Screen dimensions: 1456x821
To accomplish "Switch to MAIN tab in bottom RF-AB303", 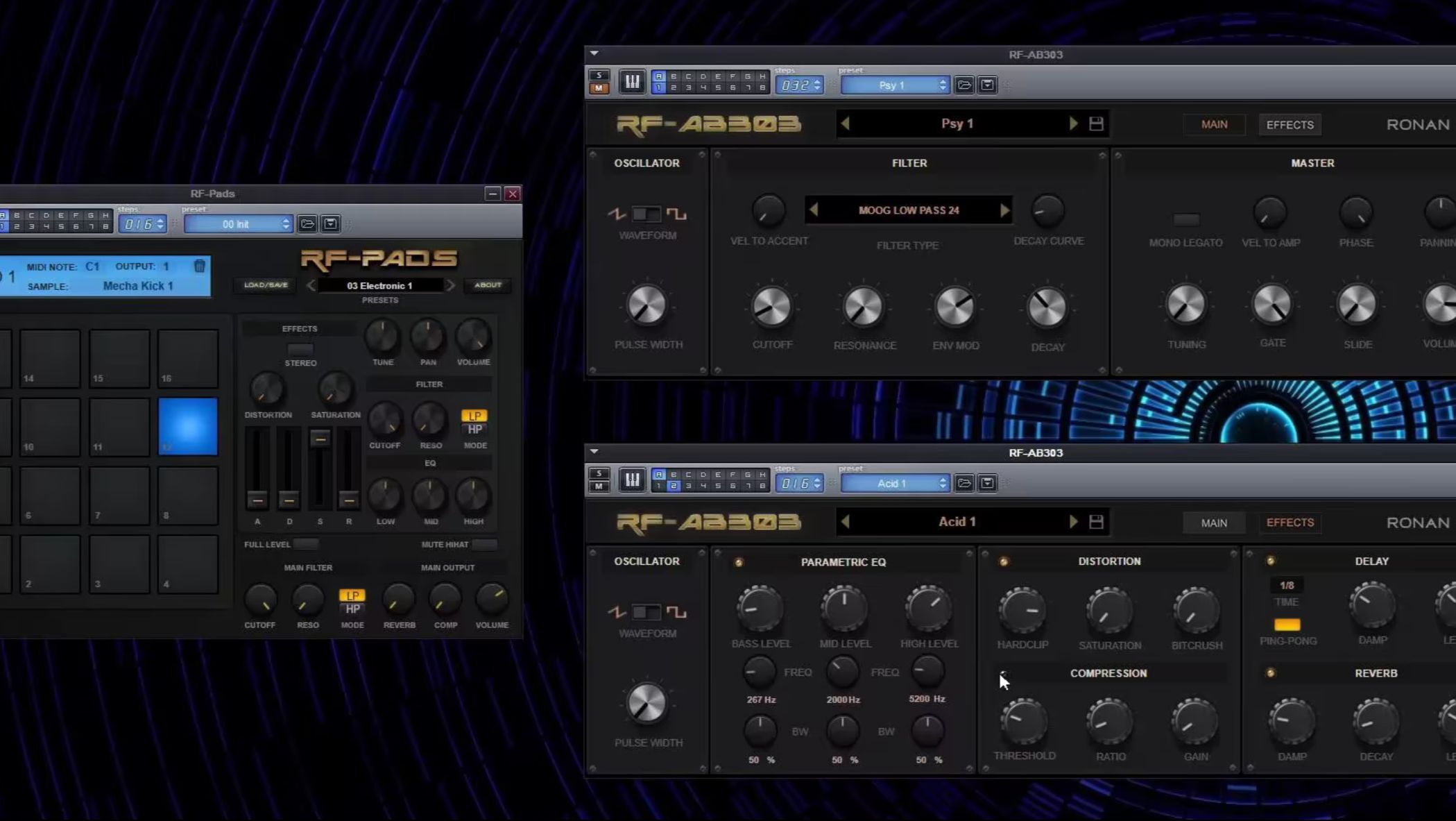I will click(1214, 523).
